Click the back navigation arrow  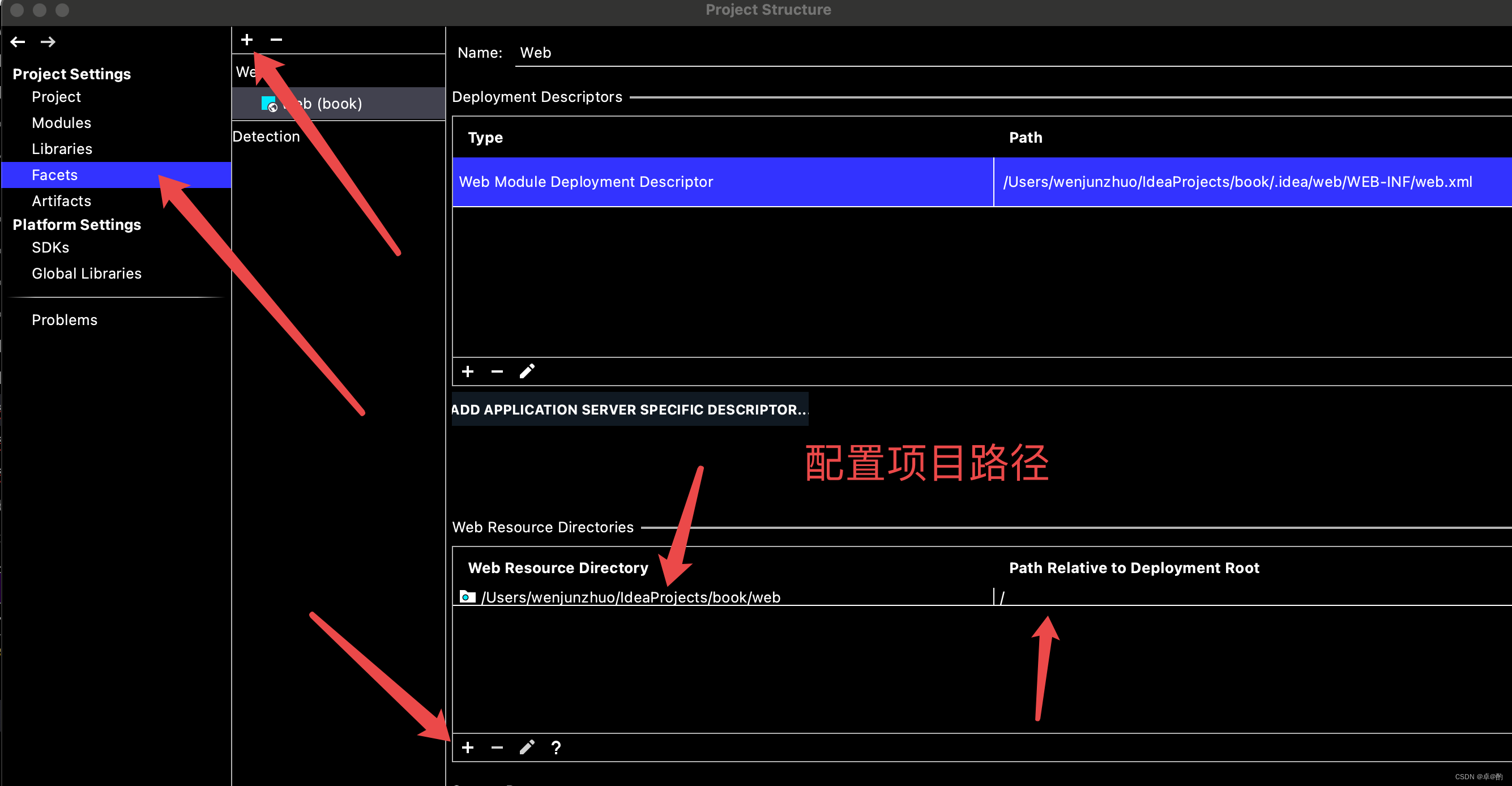(x=18, y=42)
